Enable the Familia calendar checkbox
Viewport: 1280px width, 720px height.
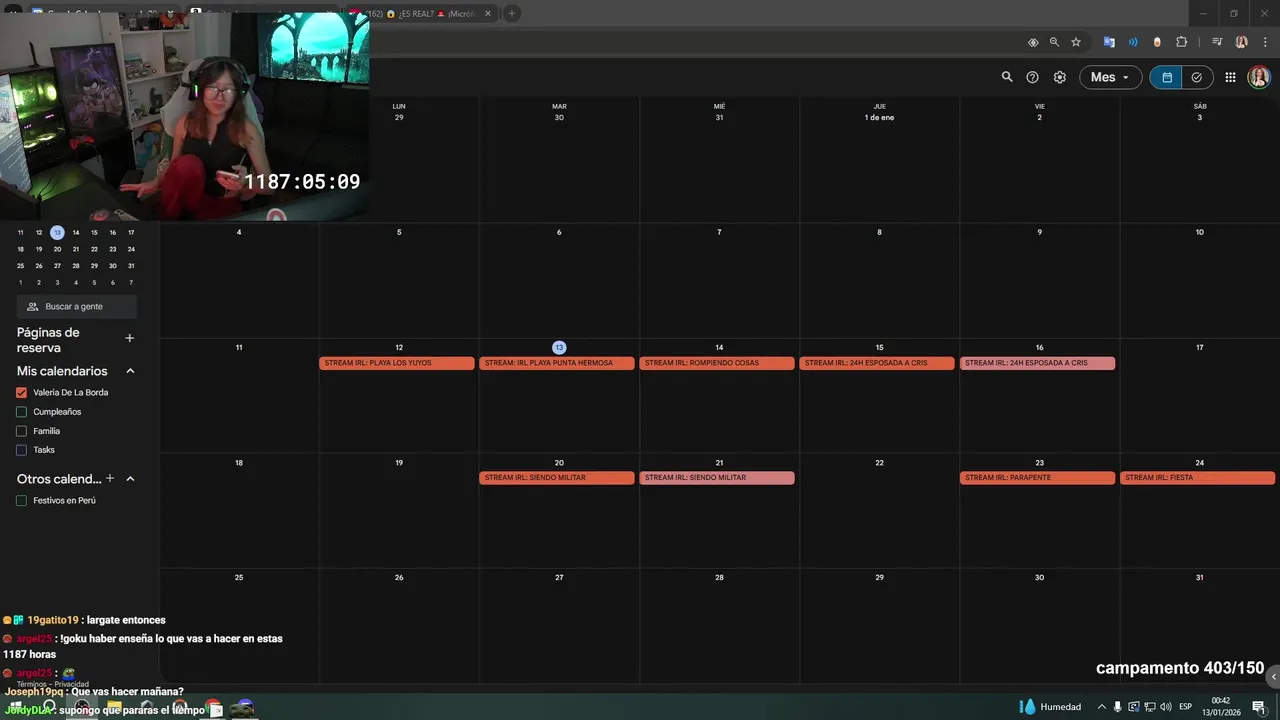coord(21,431)
